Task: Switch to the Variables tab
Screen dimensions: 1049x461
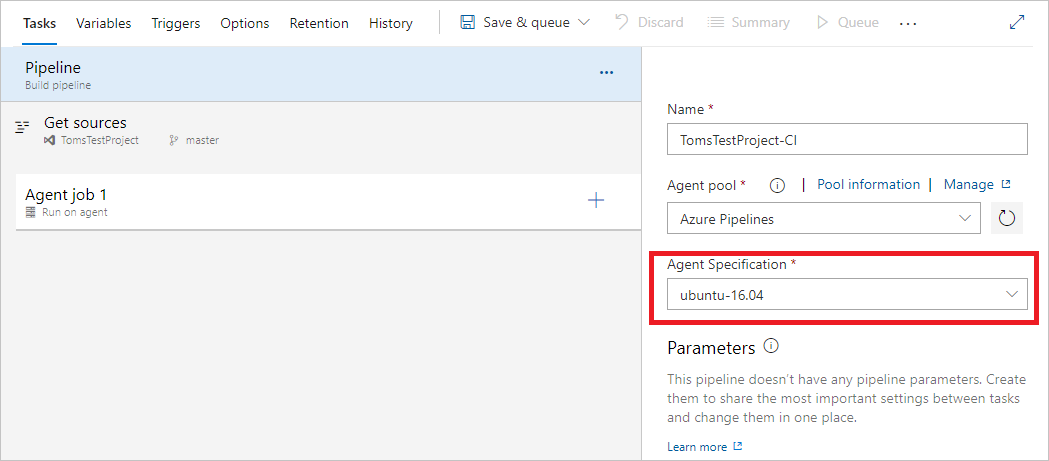Action: [103, 23]
